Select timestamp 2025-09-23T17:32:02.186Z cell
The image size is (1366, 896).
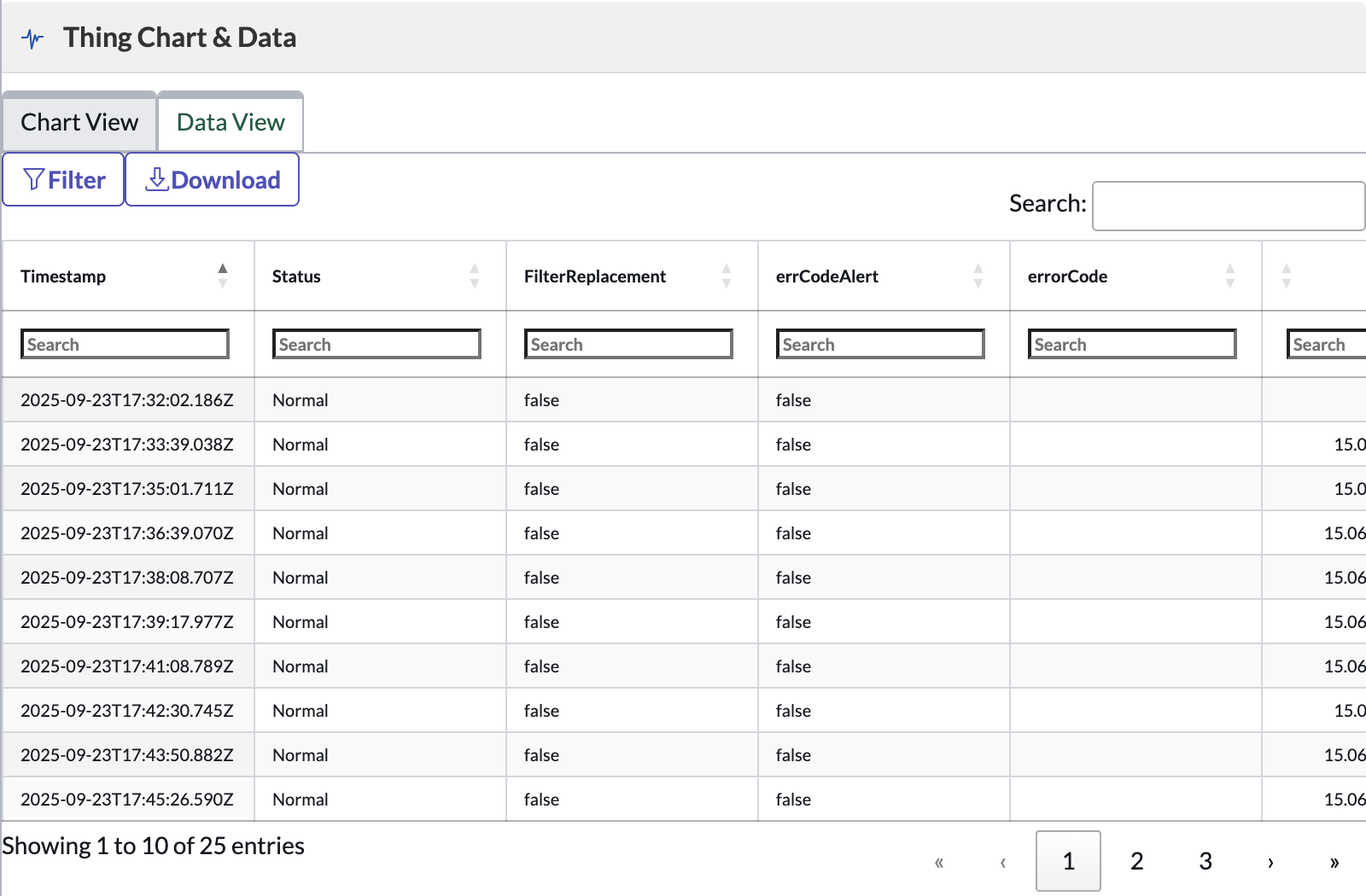click(x=127, y=400)
